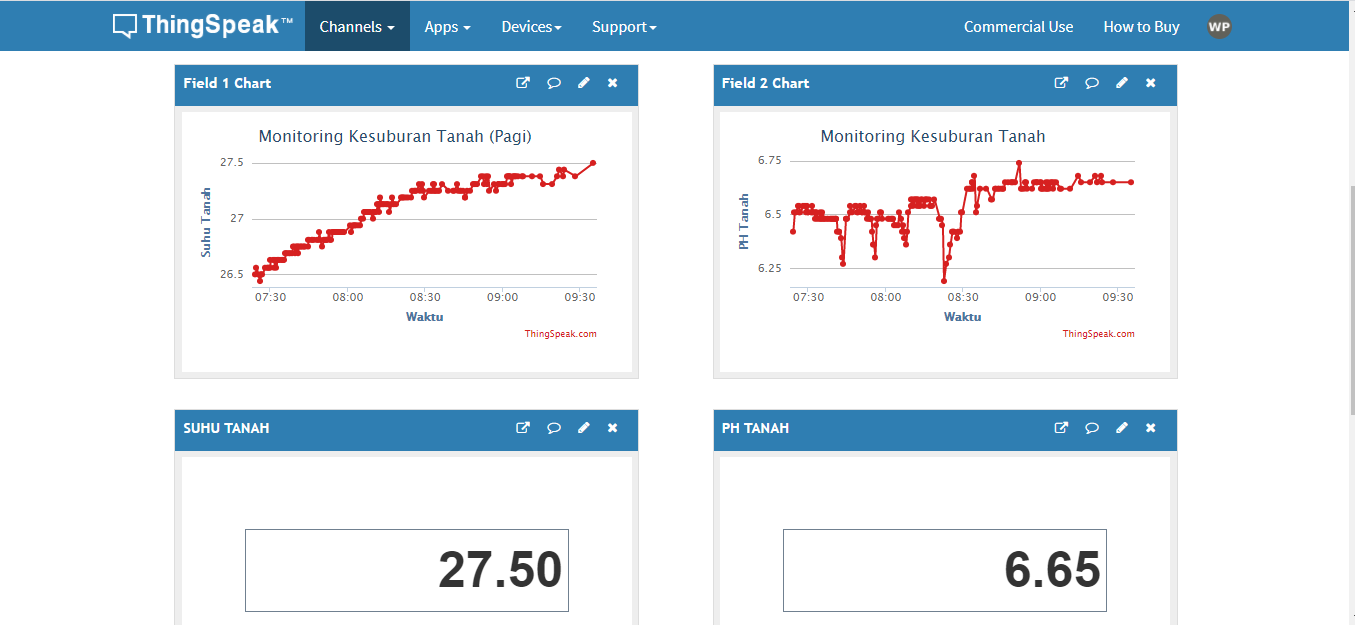The width and height of the screenshot is (1355, 625).
Task: Click the ThingSpeak logo
Action: (203, 26)
